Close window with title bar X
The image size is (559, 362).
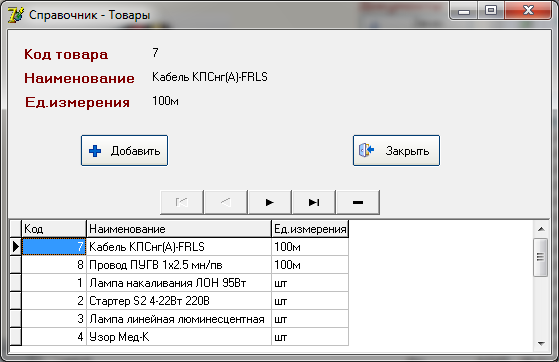[x=528, y=11]
